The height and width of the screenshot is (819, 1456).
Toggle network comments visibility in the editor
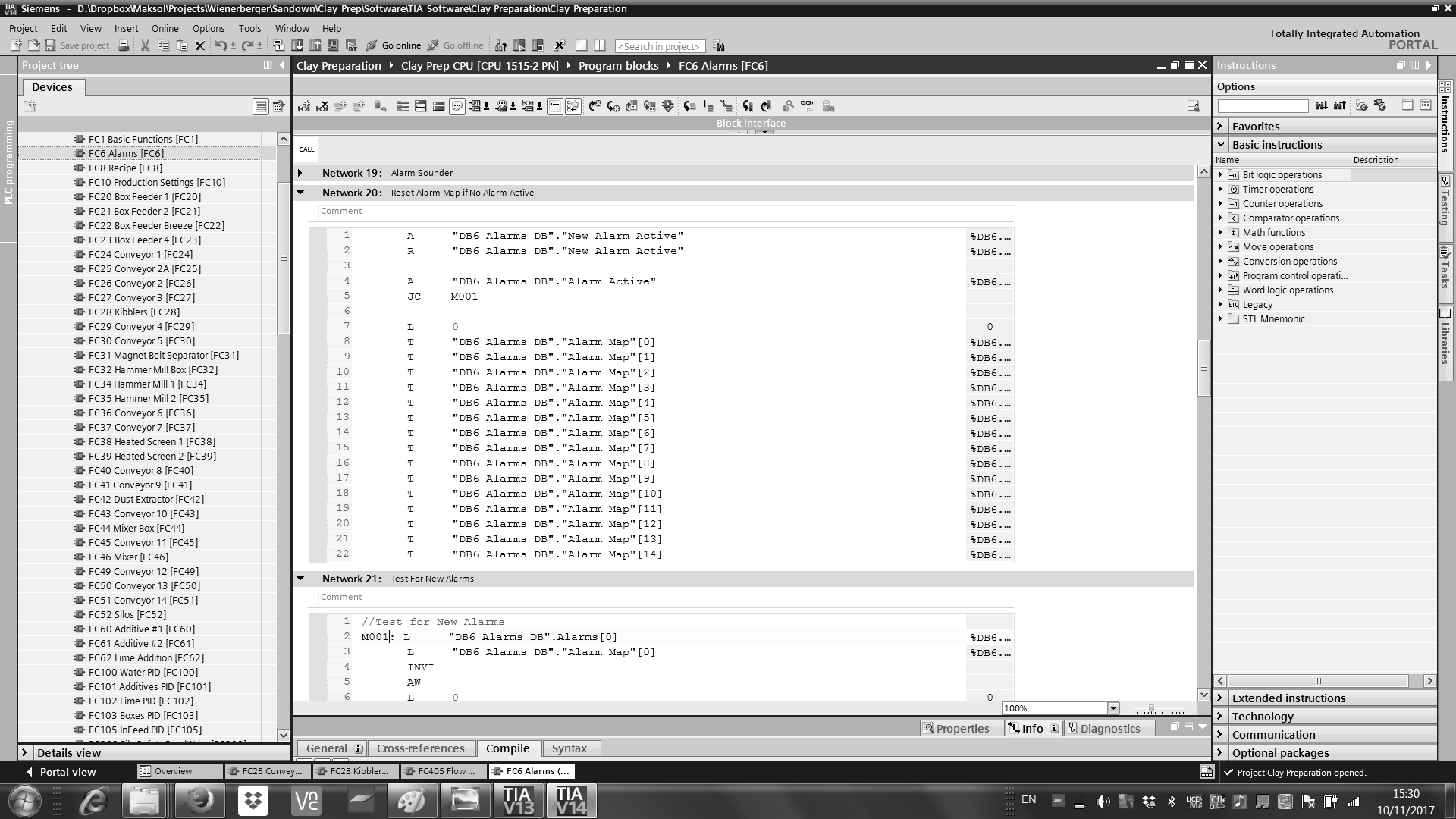point(458,106)
